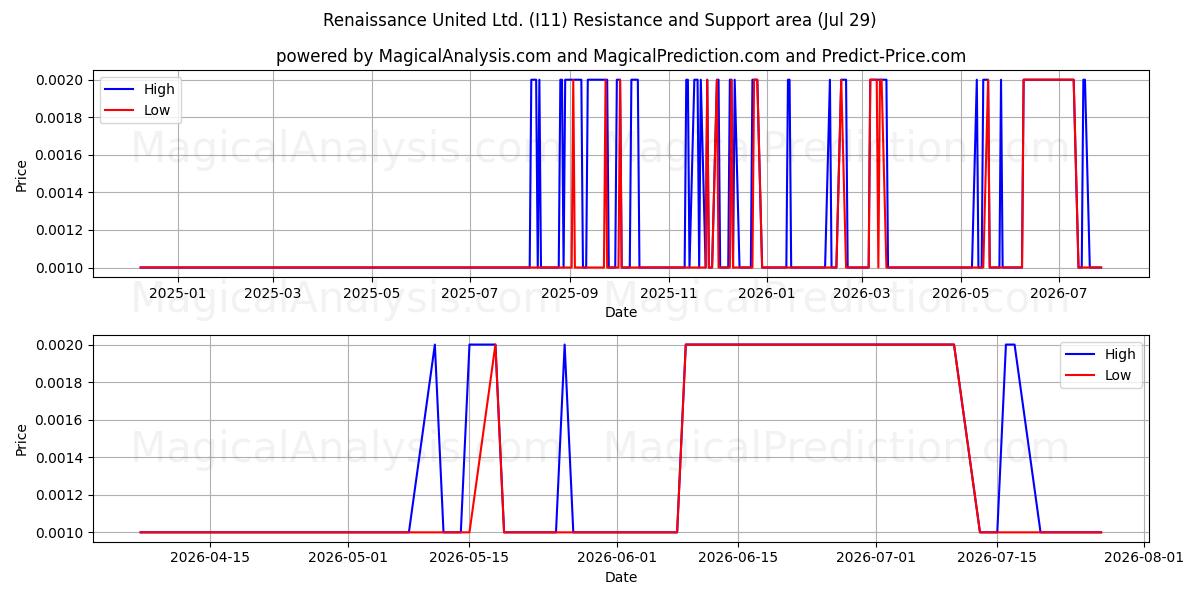The height and width of the screenshot is (600, 1200).
Task: Click the 'Date' axis label under the bottom chart
Action: [x=621, y=577]
